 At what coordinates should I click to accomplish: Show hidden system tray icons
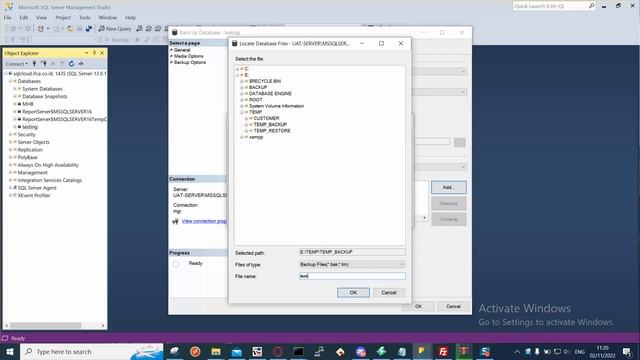517,351
